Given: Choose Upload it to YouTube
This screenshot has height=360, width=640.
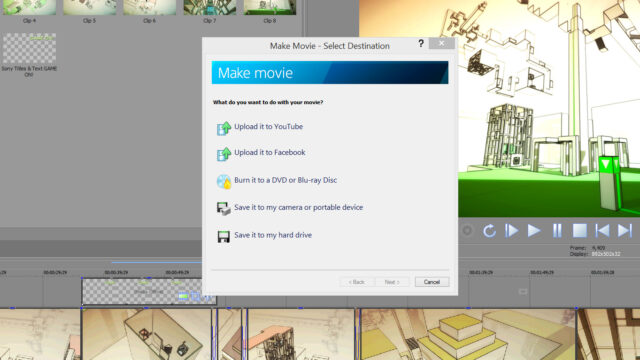Looking at the screenshot, I should [268, 127].
